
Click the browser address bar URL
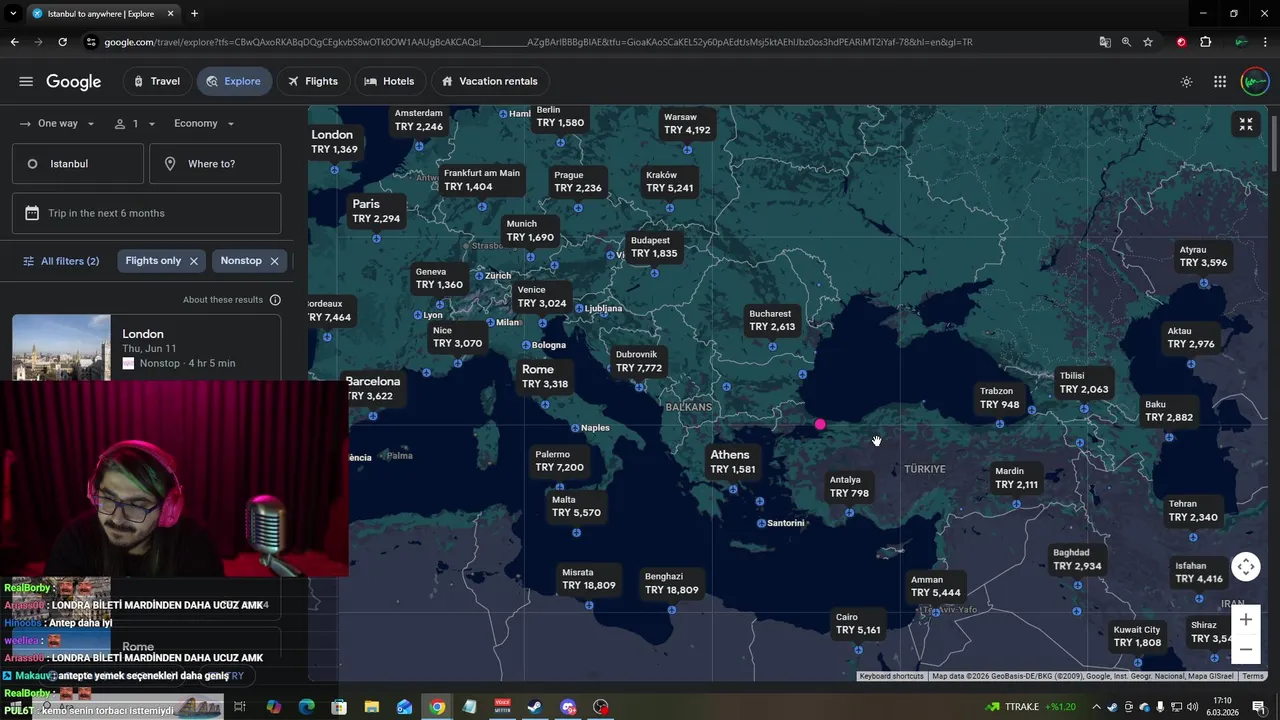pyautogui.click(x=538, y=42)
